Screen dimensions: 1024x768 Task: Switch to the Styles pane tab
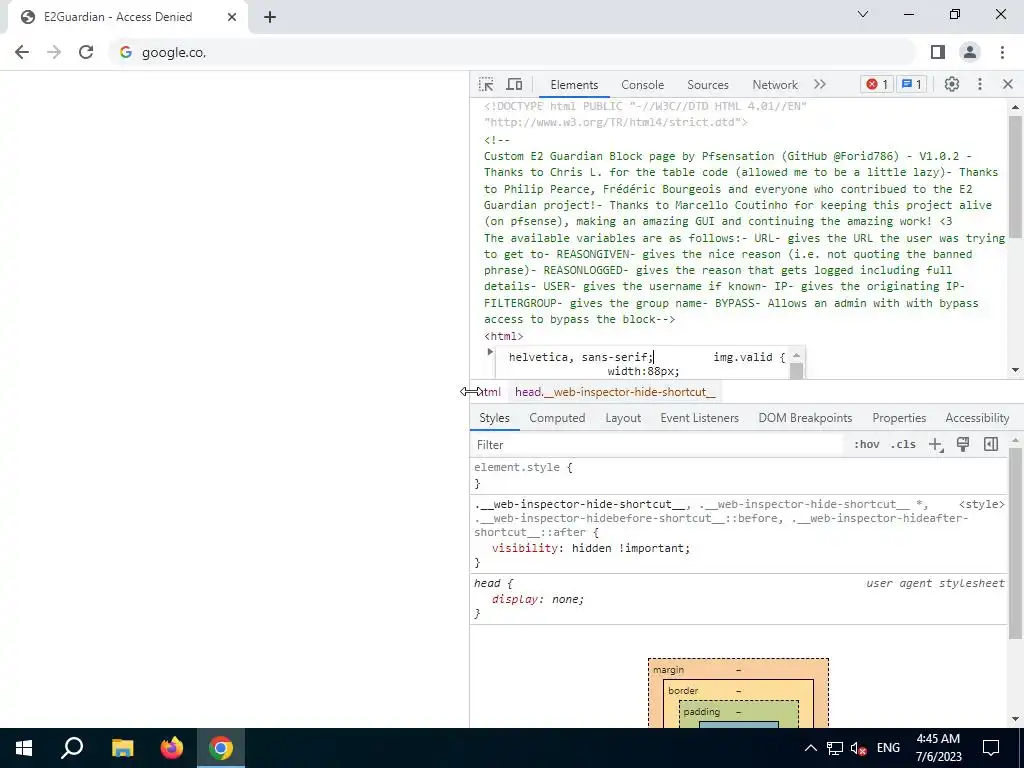pos(494,418)
